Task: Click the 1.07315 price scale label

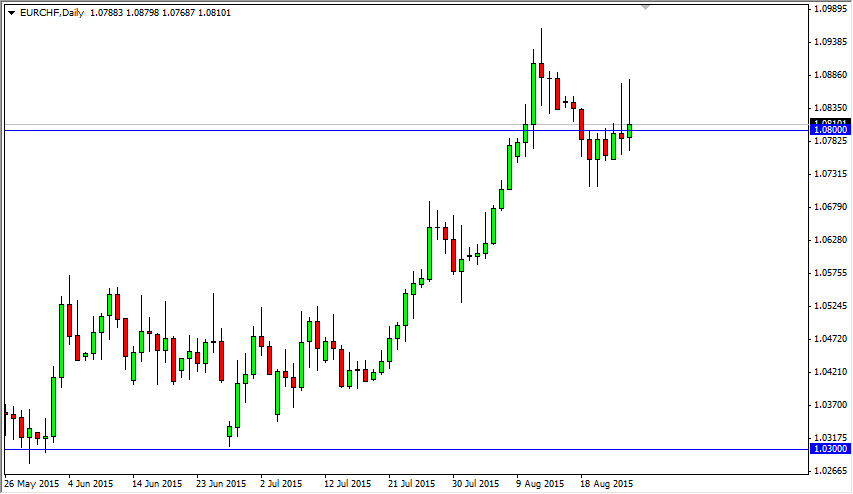Action: tap(831, 174)
